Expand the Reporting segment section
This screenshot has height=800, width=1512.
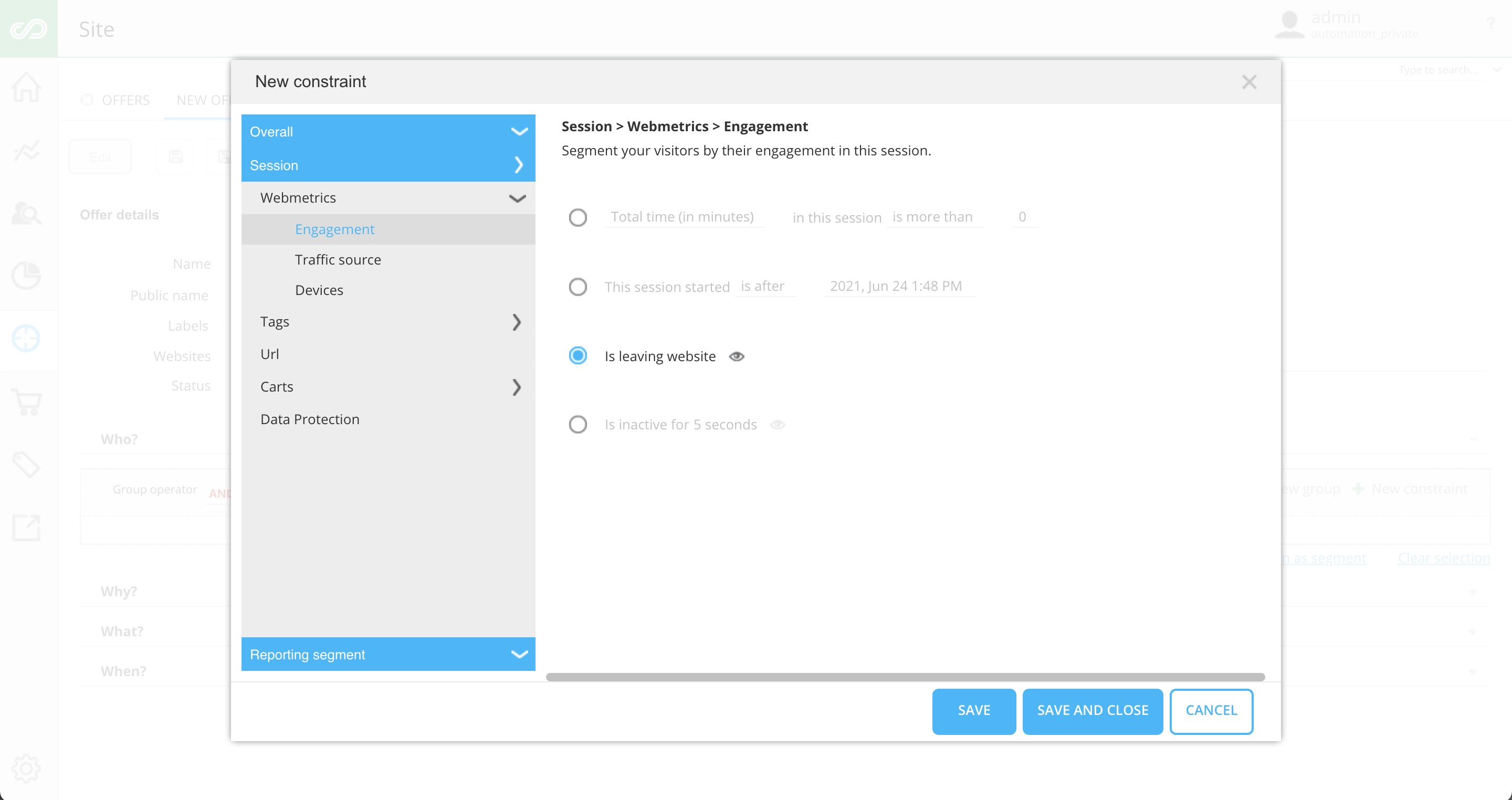point(519,654)
